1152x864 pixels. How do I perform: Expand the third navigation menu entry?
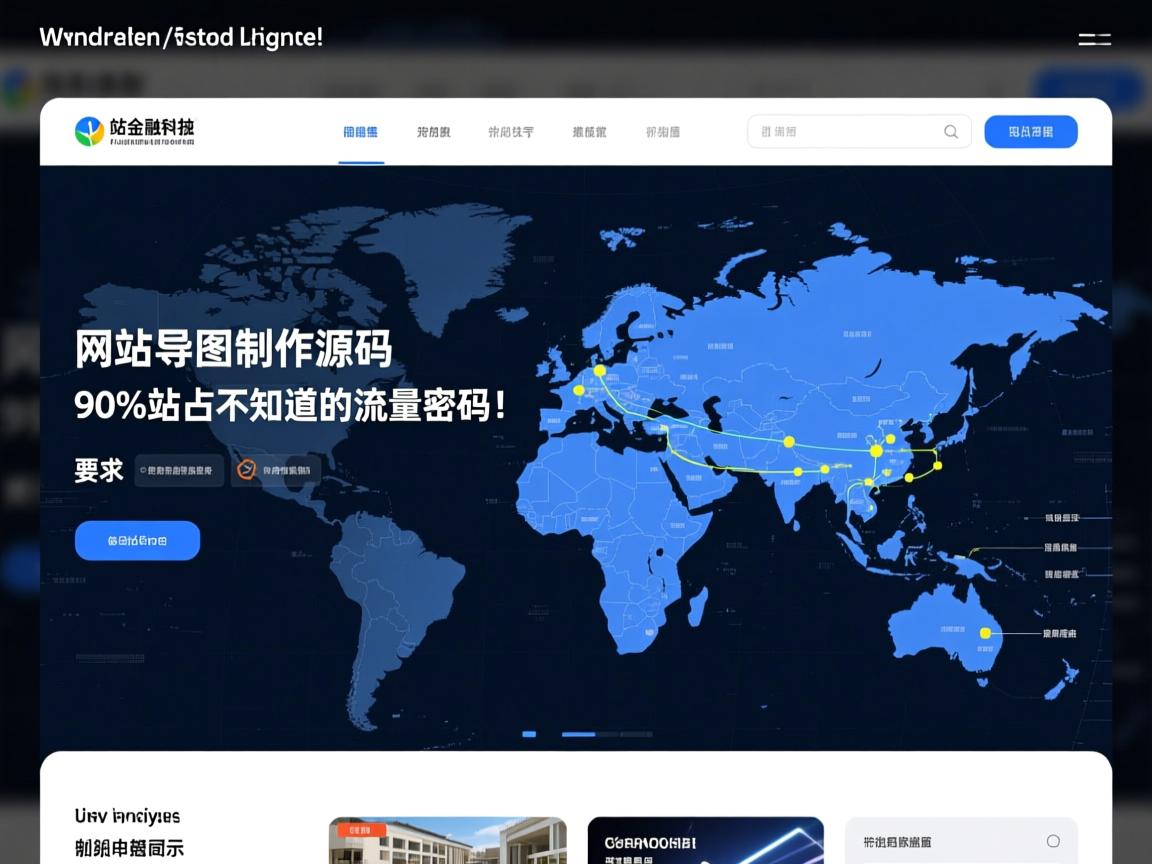click(510, 131)
